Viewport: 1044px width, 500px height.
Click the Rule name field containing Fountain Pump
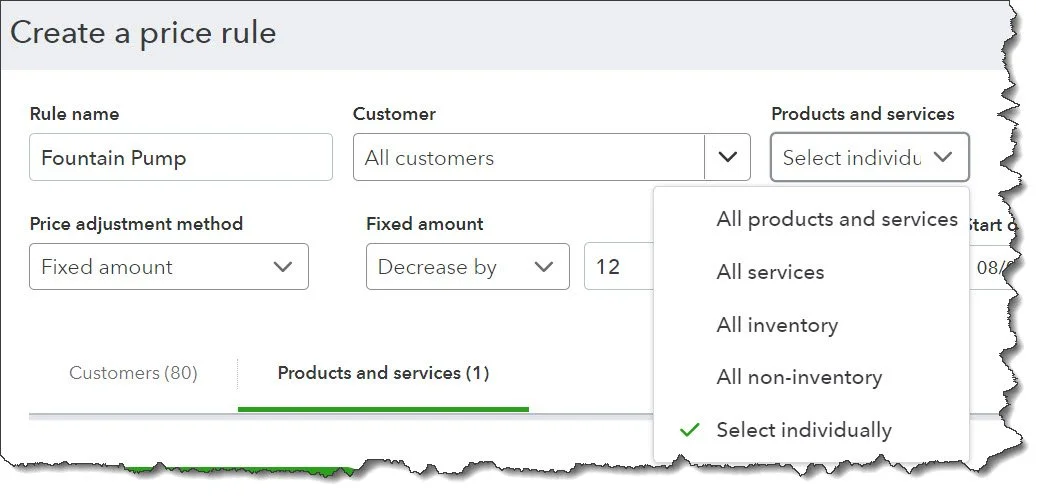pyautogui.click(x=180, y=158)
